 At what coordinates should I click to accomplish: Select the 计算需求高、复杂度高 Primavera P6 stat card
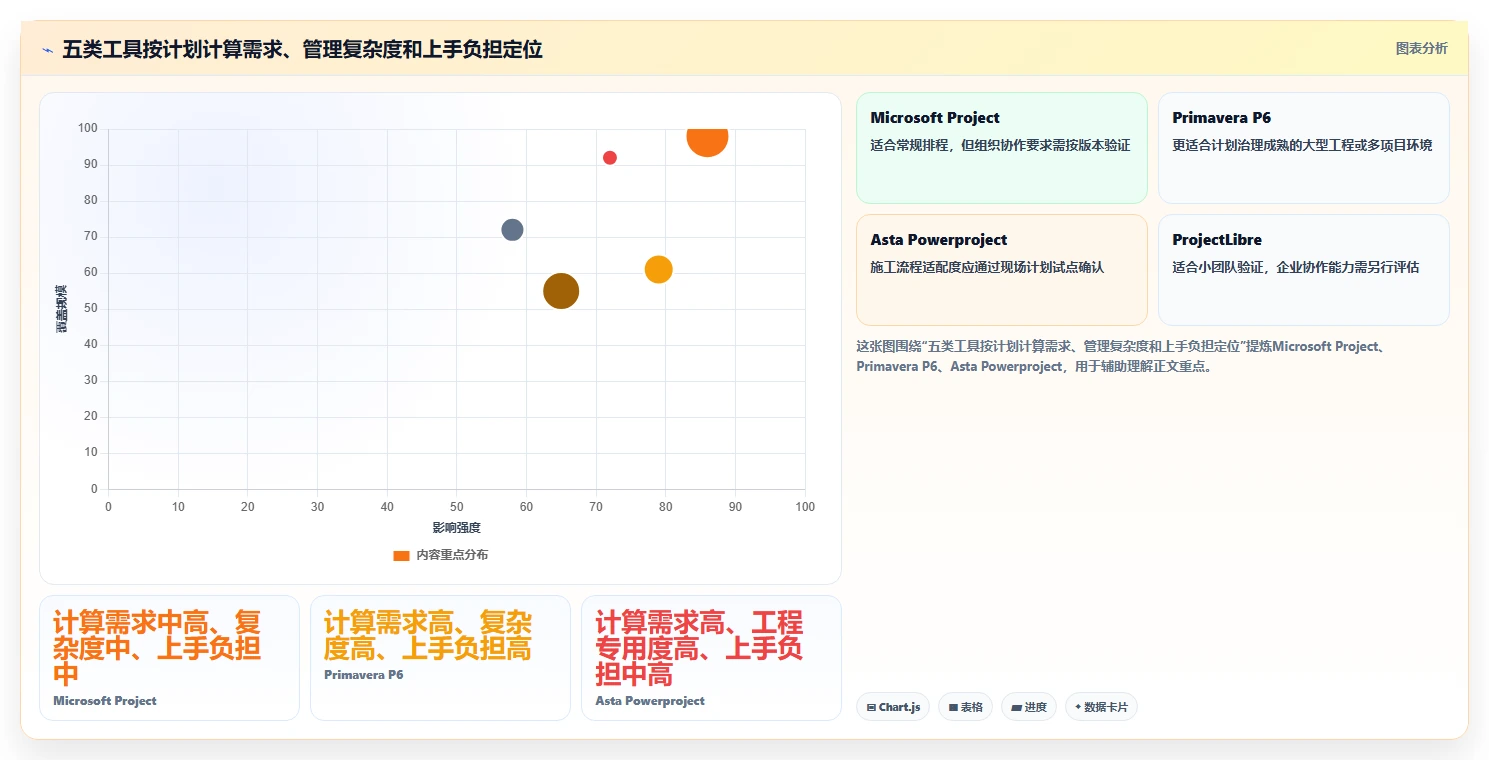pos(440,658)
